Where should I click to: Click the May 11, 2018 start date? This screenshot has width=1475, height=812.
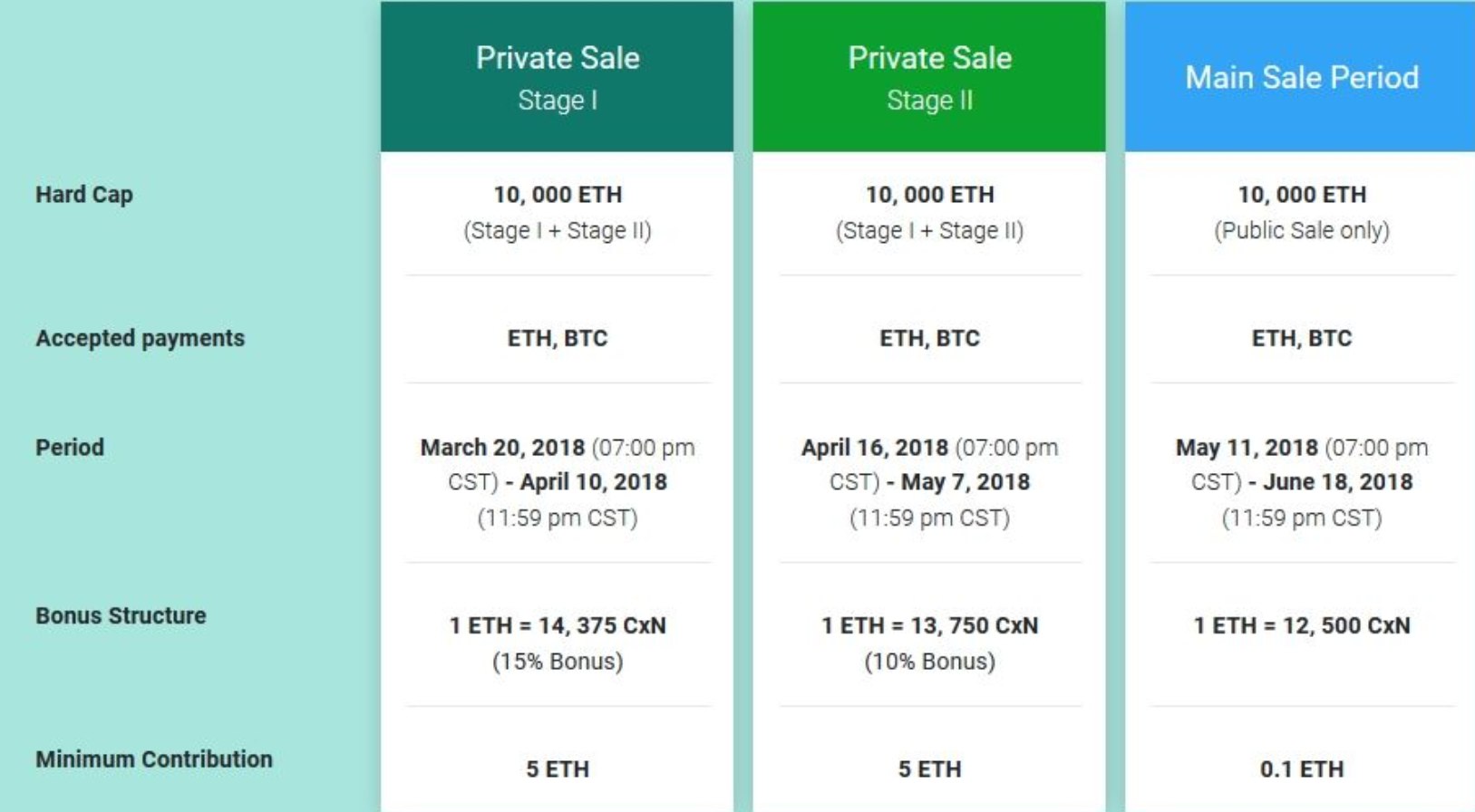[x=1247, y=448]
